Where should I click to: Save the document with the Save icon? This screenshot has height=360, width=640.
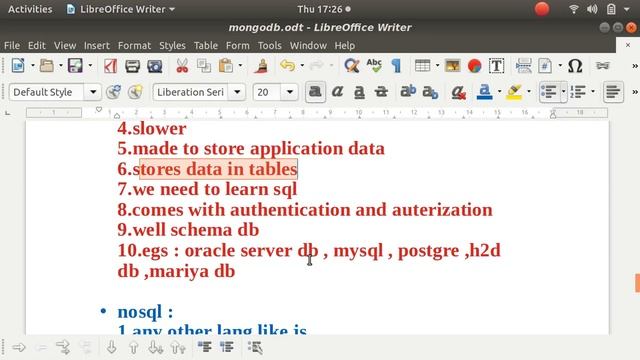click(x=75, y=66)
